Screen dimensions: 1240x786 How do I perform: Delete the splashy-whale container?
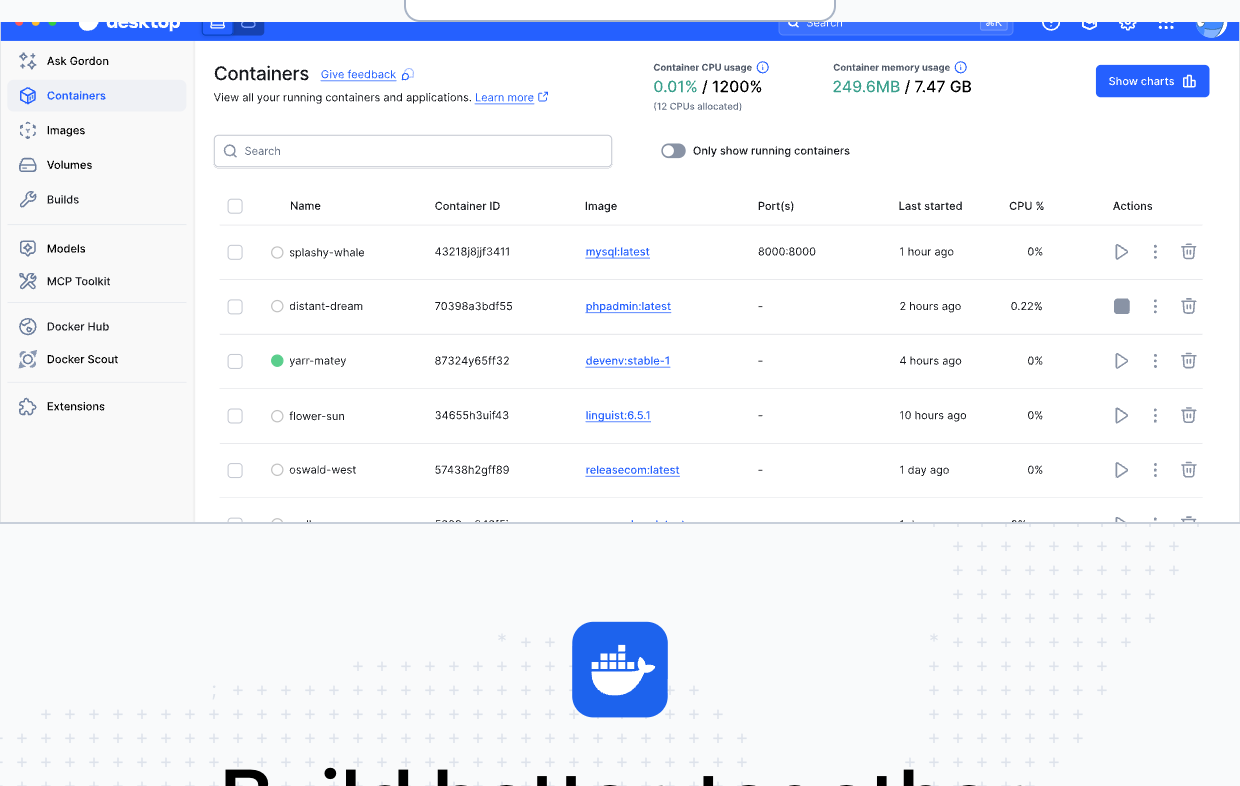tap(1188, 252)
